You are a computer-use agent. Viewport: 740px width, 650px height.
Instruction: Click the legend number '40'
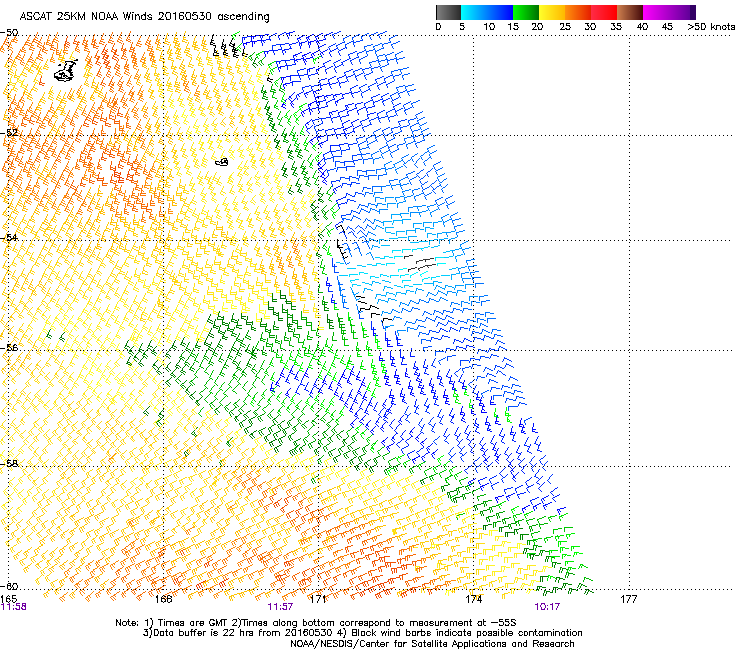point(642,27)
